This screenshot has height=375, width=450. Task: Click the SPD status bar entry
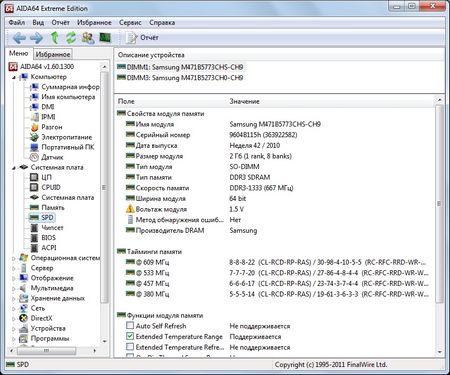18,365
